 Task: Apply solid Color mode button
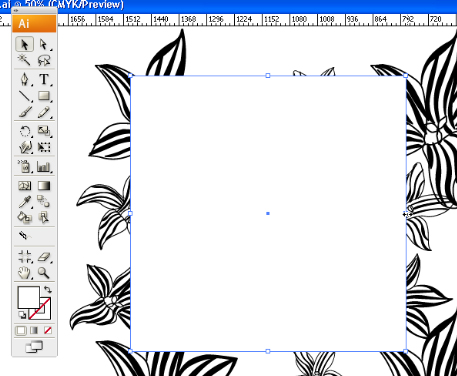pos(21,330)
